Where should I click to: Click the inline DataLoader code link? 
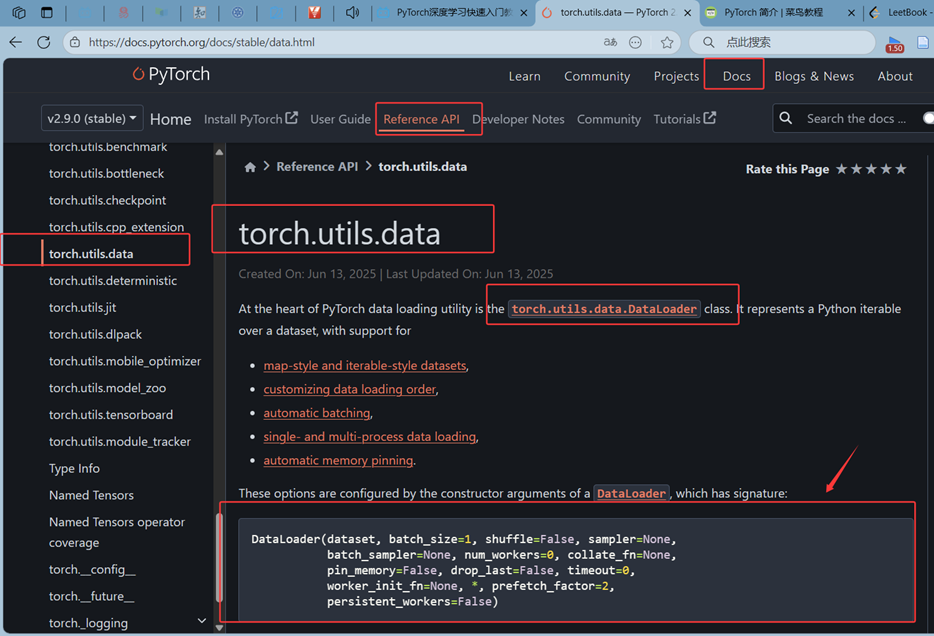[x=631, y=494]
